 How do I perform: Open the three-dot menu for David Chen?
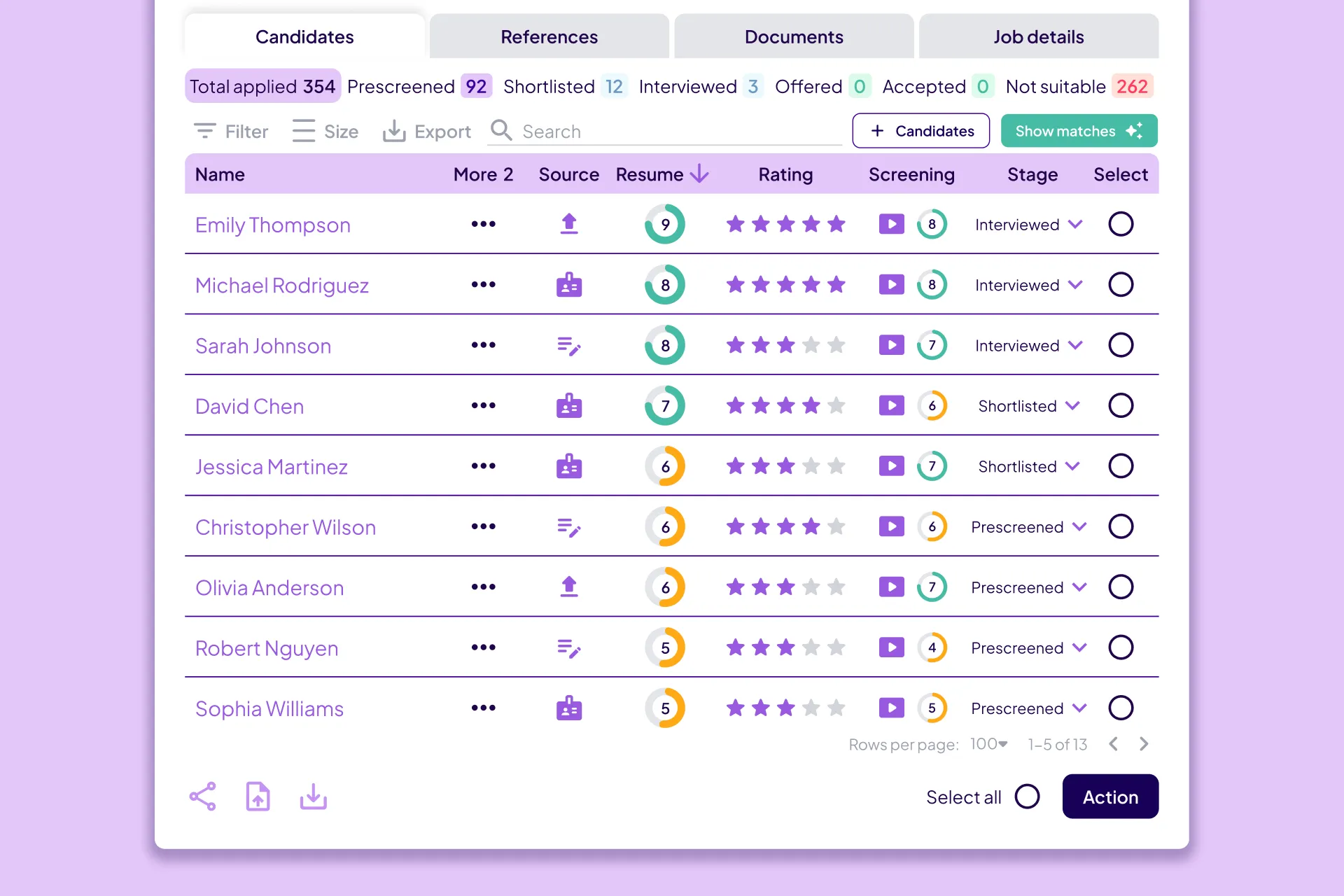point(483,405)
